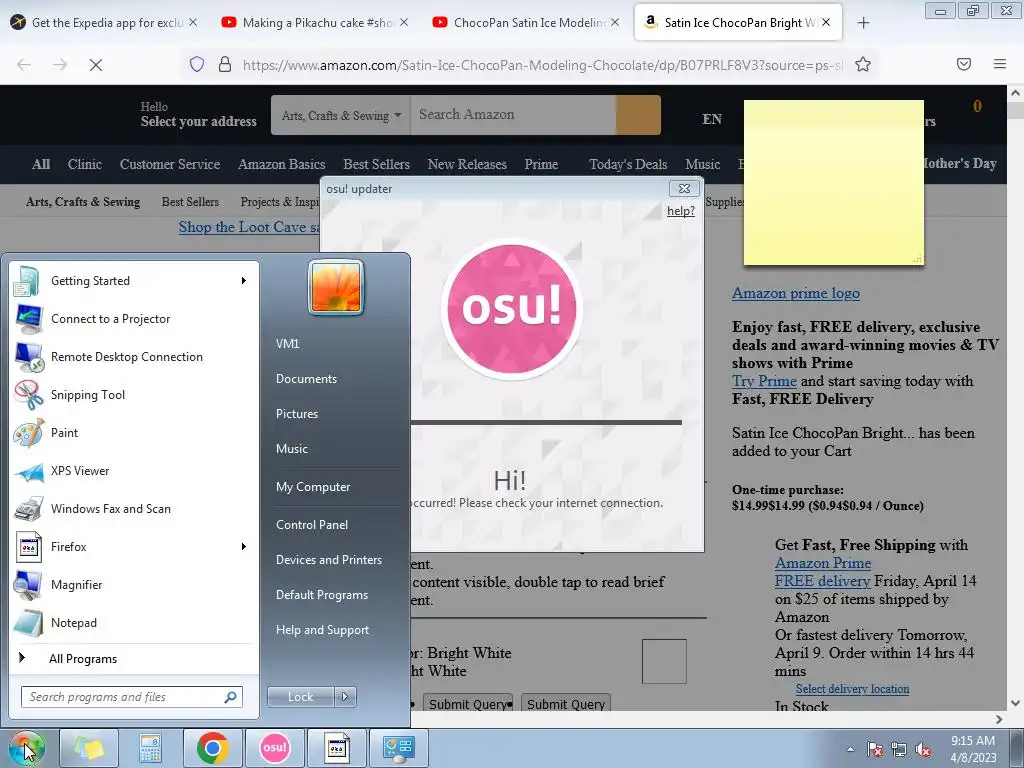Click the Bright White color swatch box
Viewport: 1024px width, 768px height.
tap(664, 662)
